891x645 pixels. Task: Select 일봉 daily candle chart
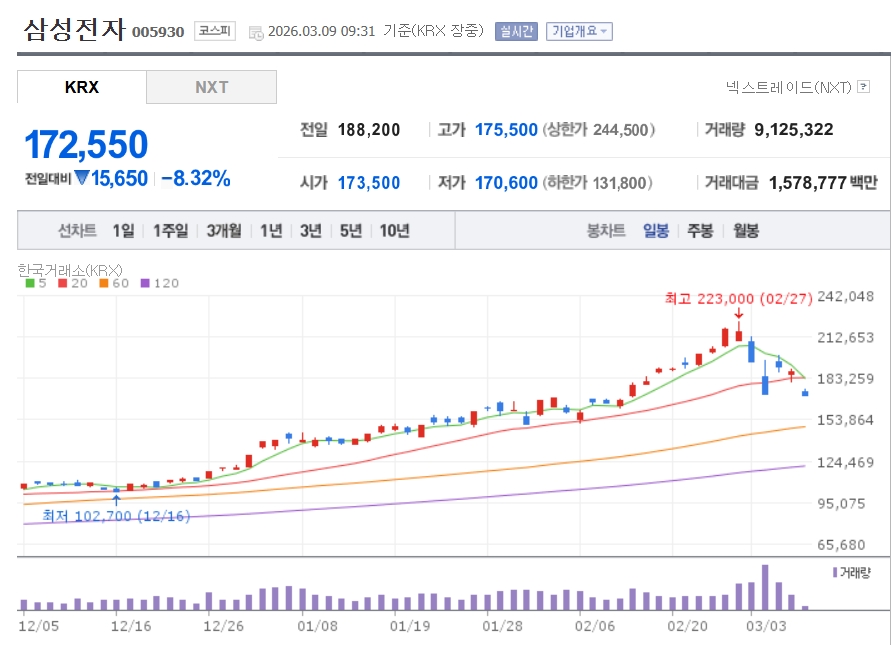click(x=656, y=231)
